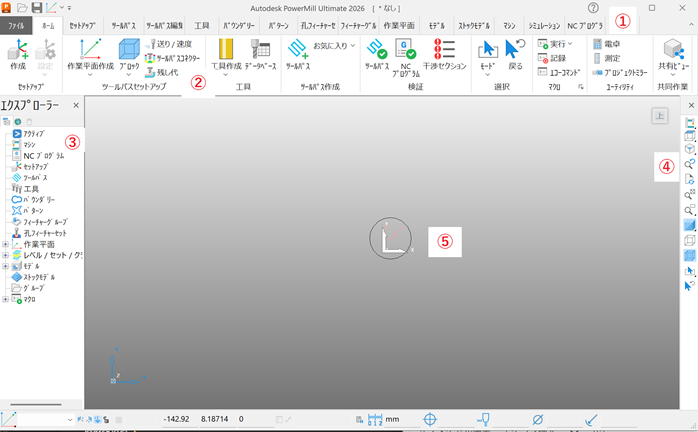Image resolution: width=698 pixels, height=432 pixels.
Task: Click the crosshair icon in the status bar
Action: pyautogui.click(x=430, y=419)
